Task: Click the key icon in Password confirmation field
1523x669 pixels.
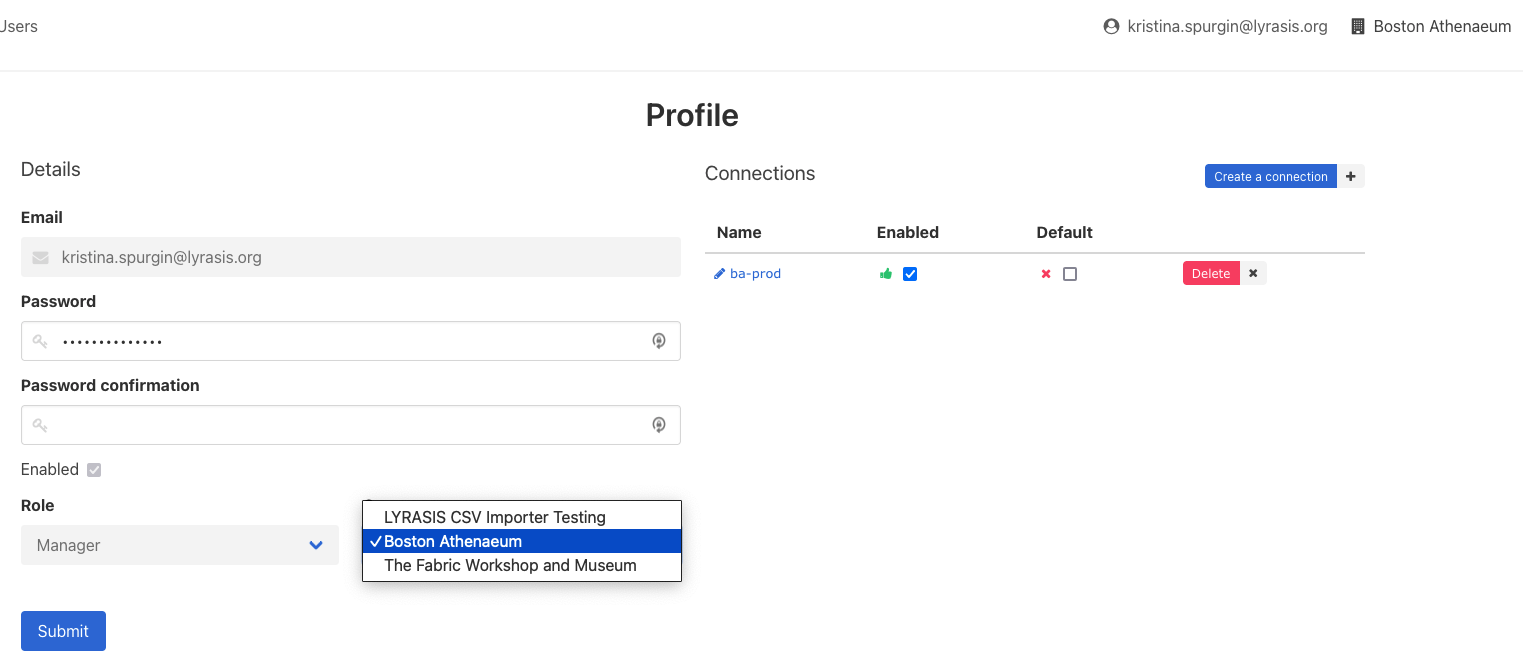Action: 39,424
